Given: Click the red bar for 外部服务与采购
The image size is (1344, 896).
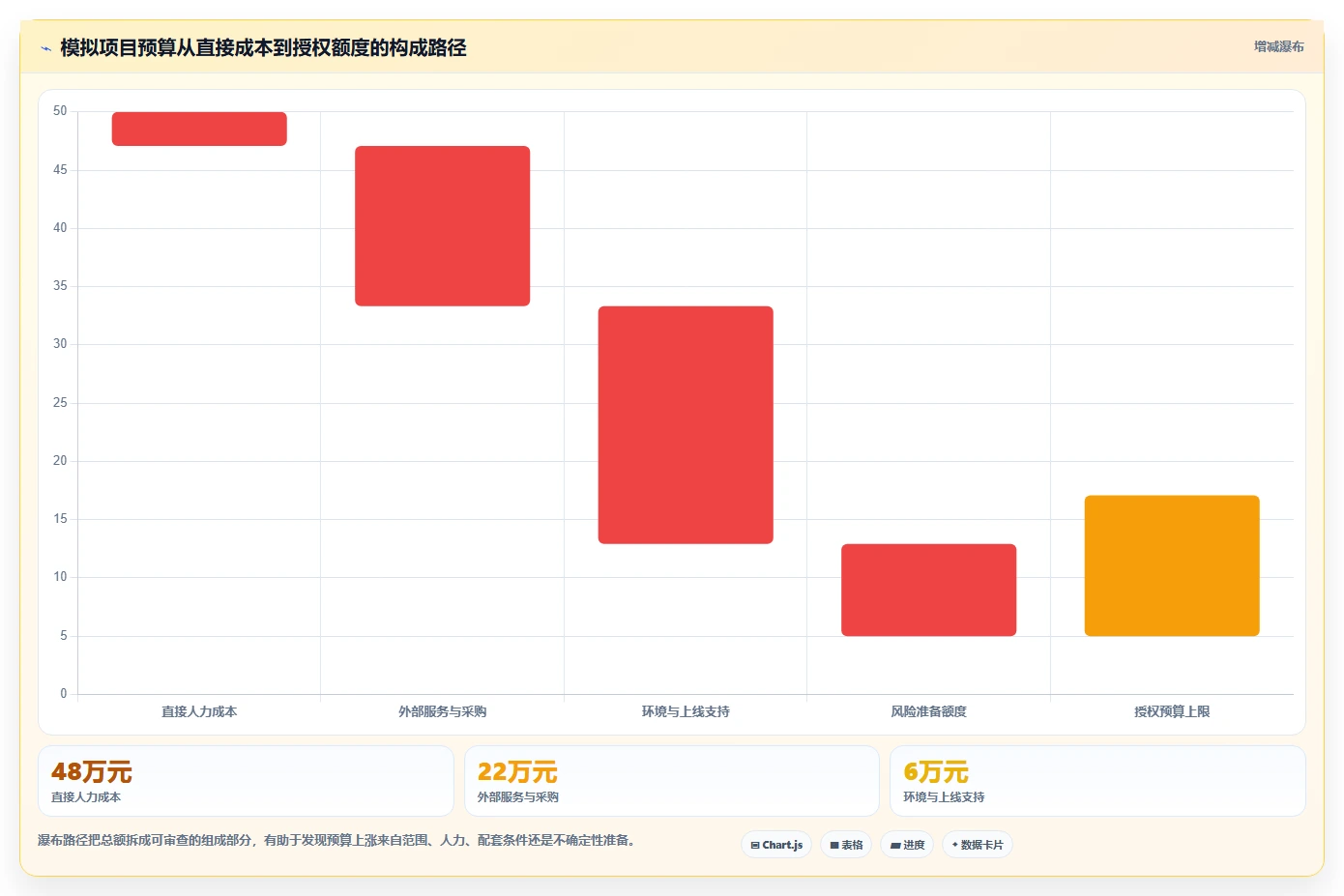Looking at the screenshot, I should 443,226.
